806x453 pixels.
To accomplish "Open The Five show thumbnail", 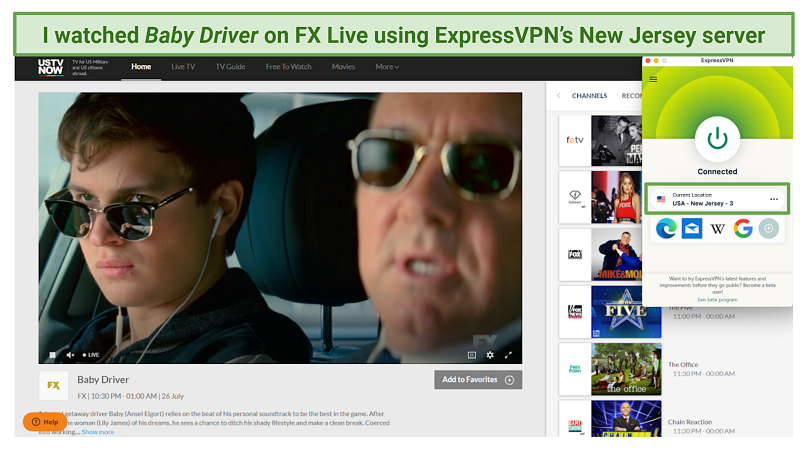I will [626, 312].
